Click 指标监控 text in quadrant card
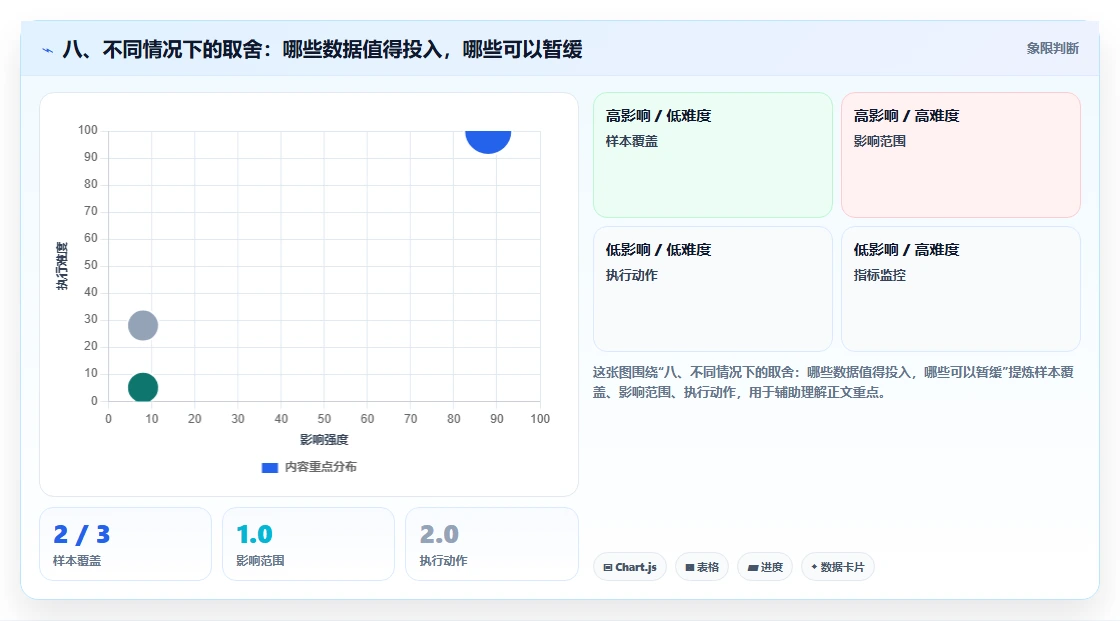The image size is (1120, 621). [879, 275]
